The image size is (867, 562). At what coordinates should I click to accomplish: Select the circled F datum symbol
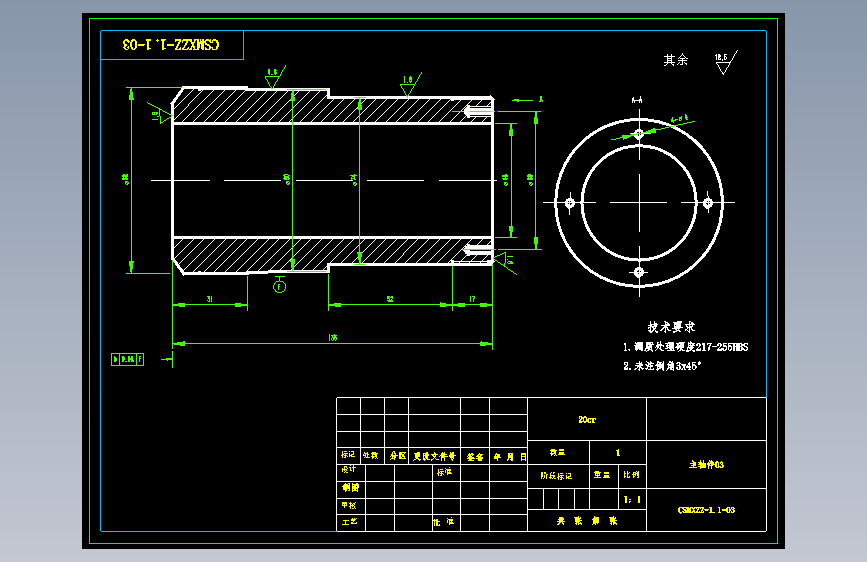click(279, 287)
